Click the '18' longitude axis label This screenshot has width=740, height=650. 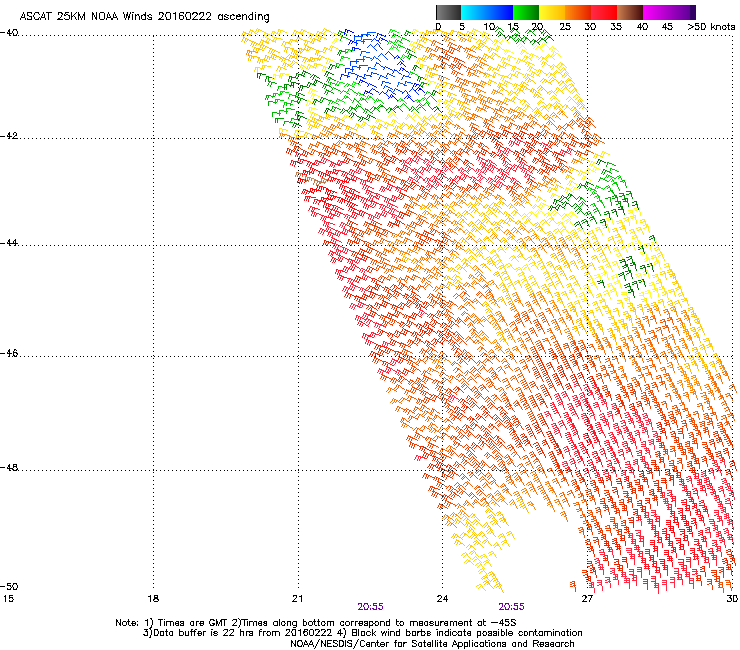pyautogui.click(x=153, y=599)
